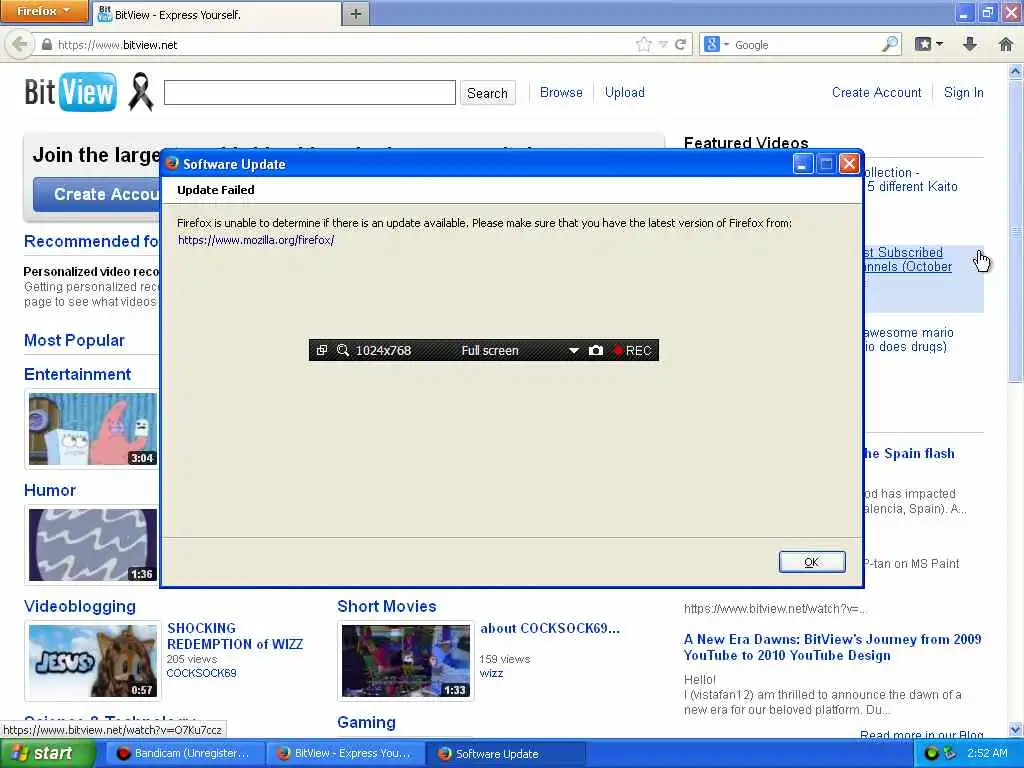
Task: Go to the Firefox home page icon
Action: [1006, 44]
